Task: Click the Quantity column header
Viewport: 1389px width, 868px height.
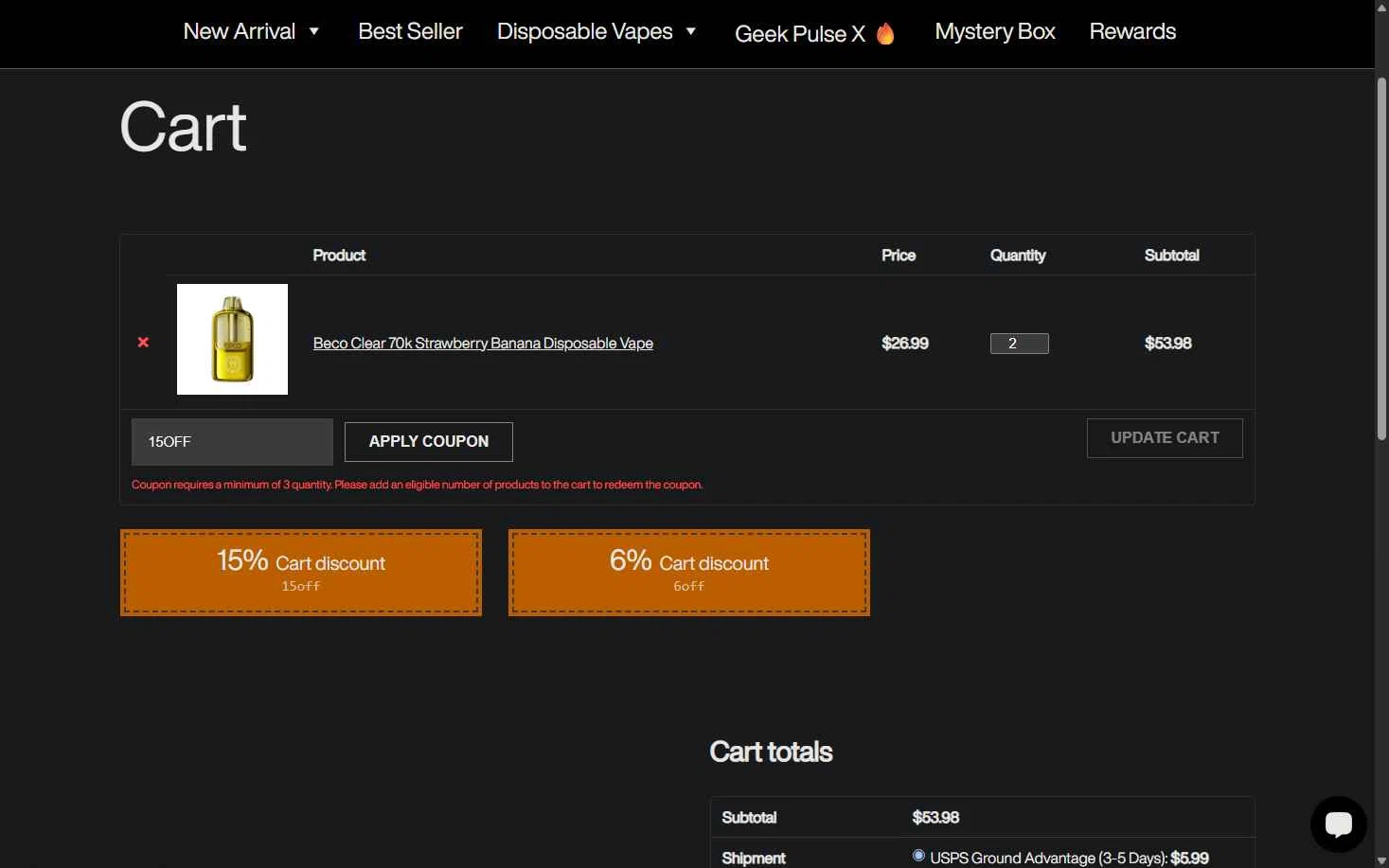Action: click(x=1018, y=256)
